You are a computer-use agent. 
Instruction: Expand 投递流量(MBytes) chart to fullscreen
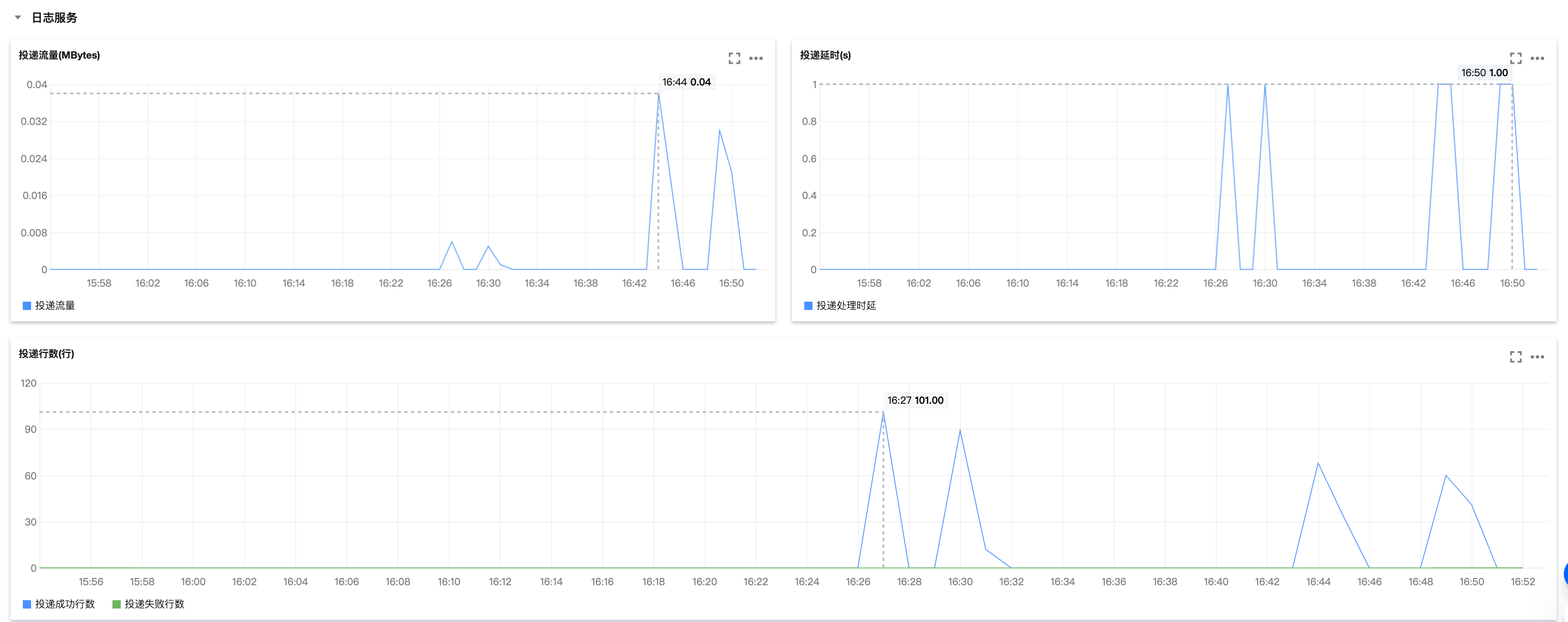[734, 59]
